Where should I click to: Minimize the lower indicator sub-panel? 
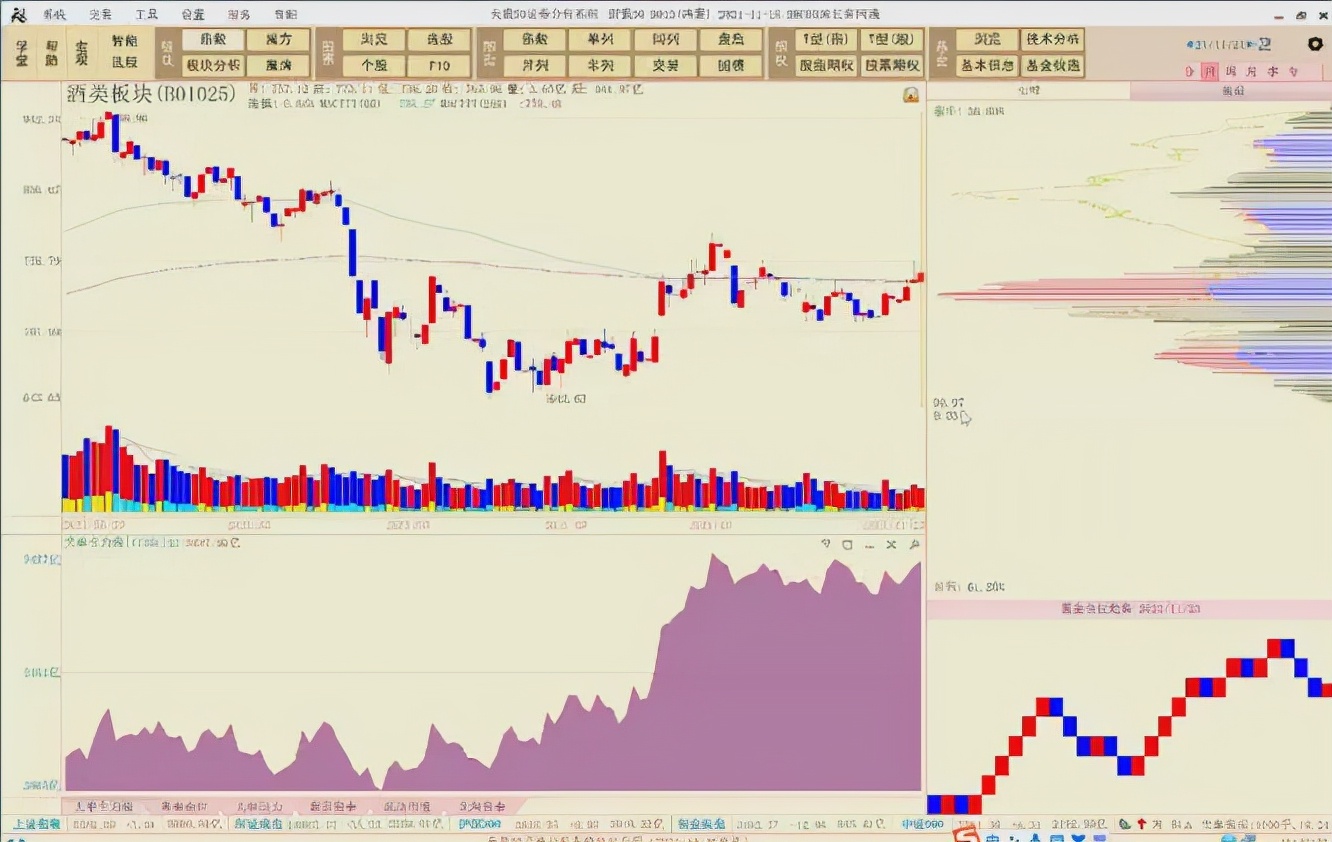869,545
